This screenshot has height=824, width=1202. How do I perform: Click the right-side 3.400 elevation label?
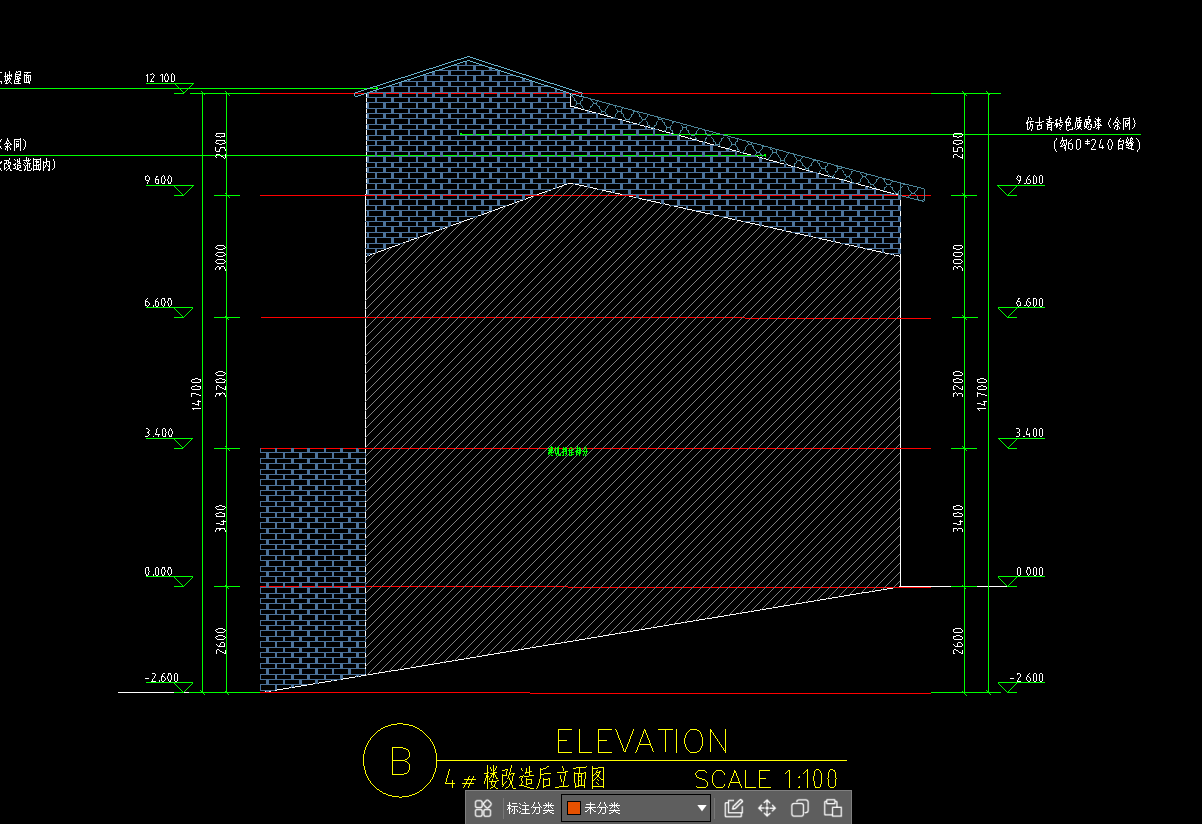(1029, 433)
